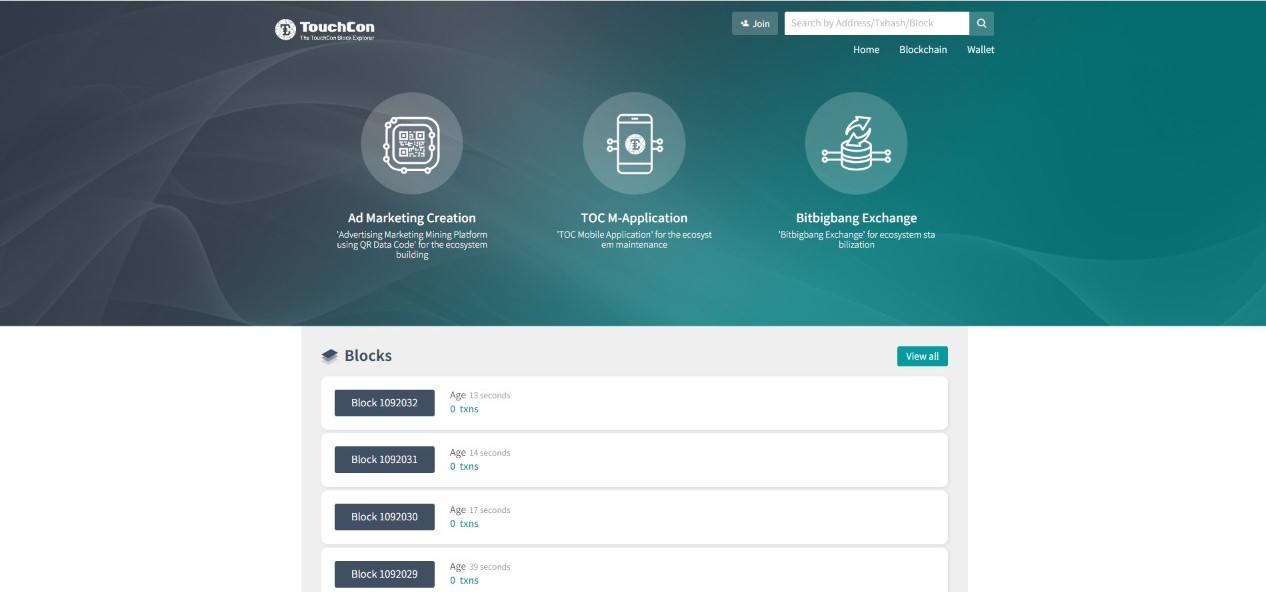Open Block 1092030
This screenshot has width=1266, height=592.
pos(385,517)
